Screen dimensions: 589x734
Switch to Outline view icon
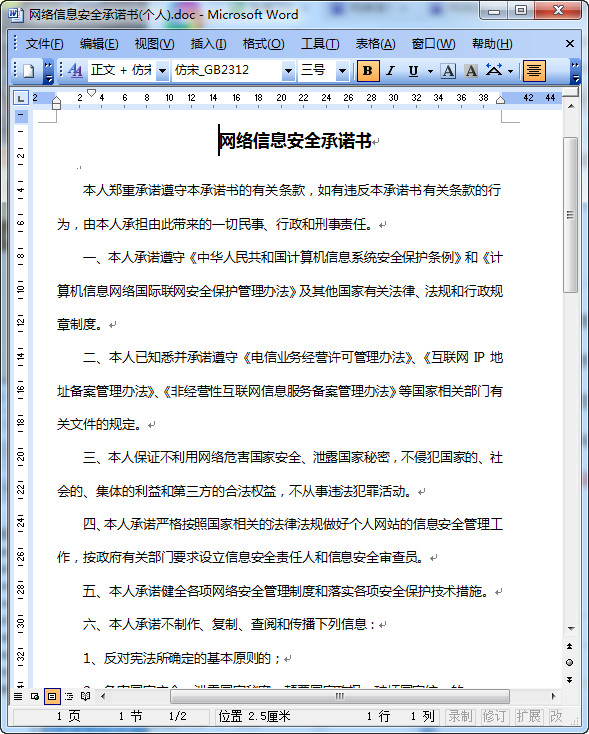coord(69,697)
